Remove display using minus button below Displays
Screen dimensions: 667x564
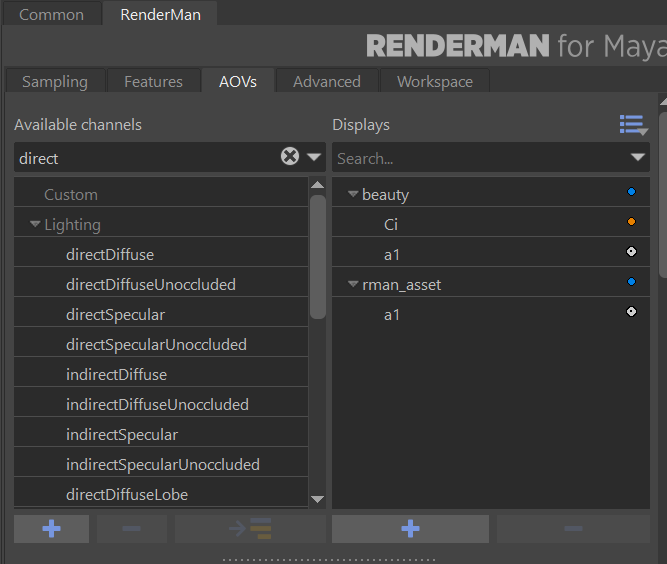(x=573, y=529)
